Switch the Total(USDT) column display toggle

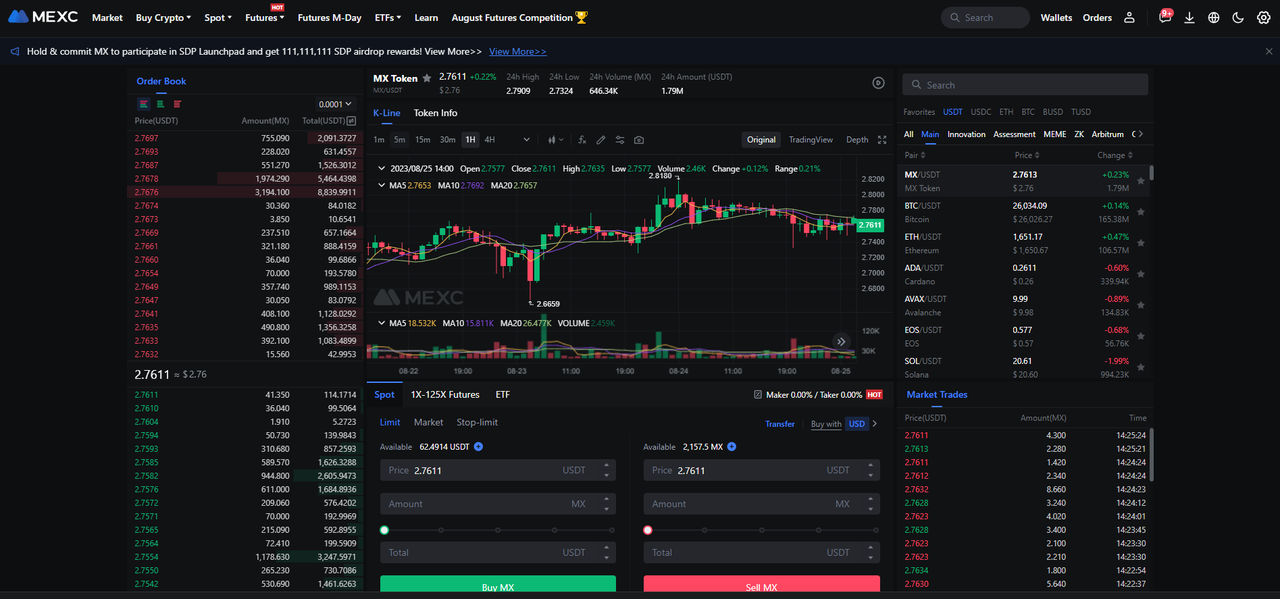tap(351, 121)
